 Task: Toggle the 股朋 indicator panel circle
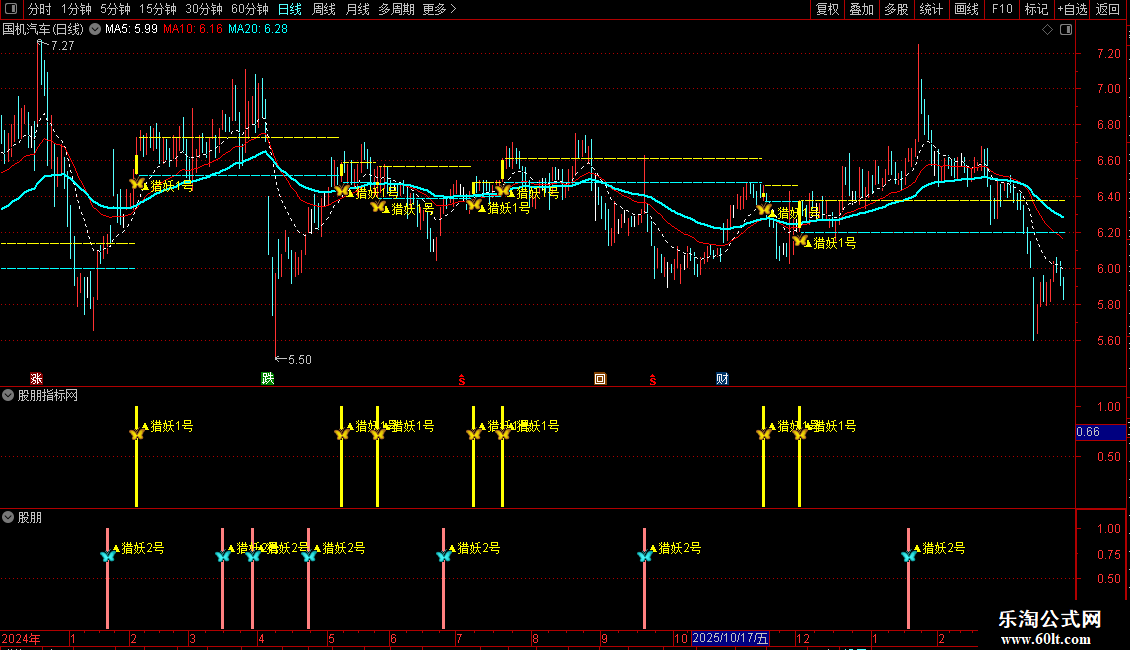[8, 517]
